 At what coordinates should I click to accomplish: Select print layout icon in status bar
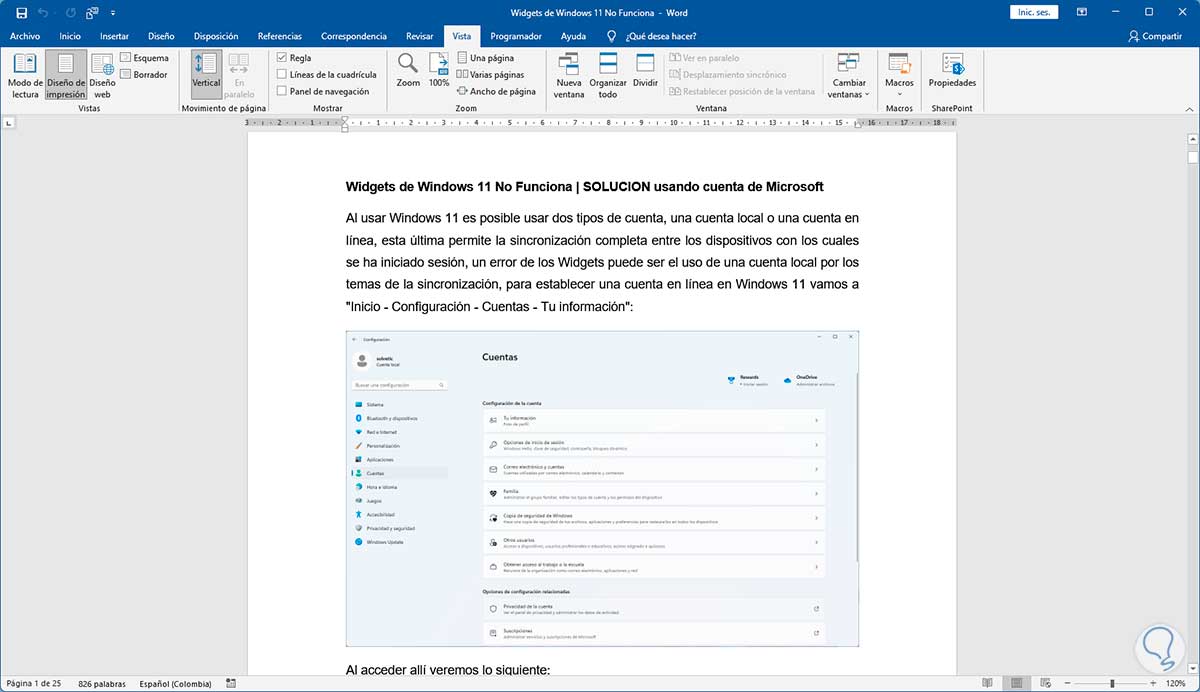1016,683
